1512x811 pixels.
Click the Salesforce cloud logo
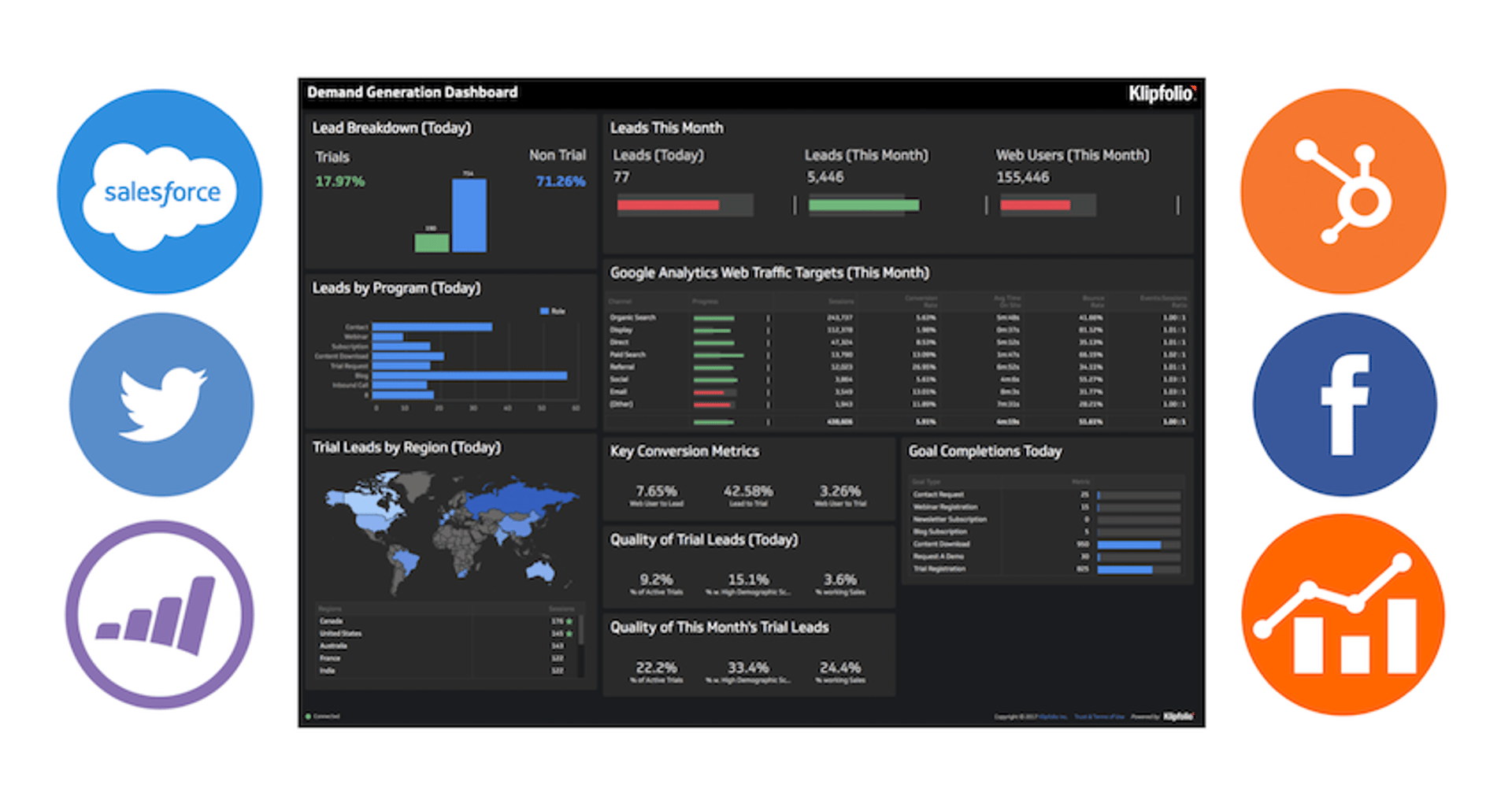[160, 191]
